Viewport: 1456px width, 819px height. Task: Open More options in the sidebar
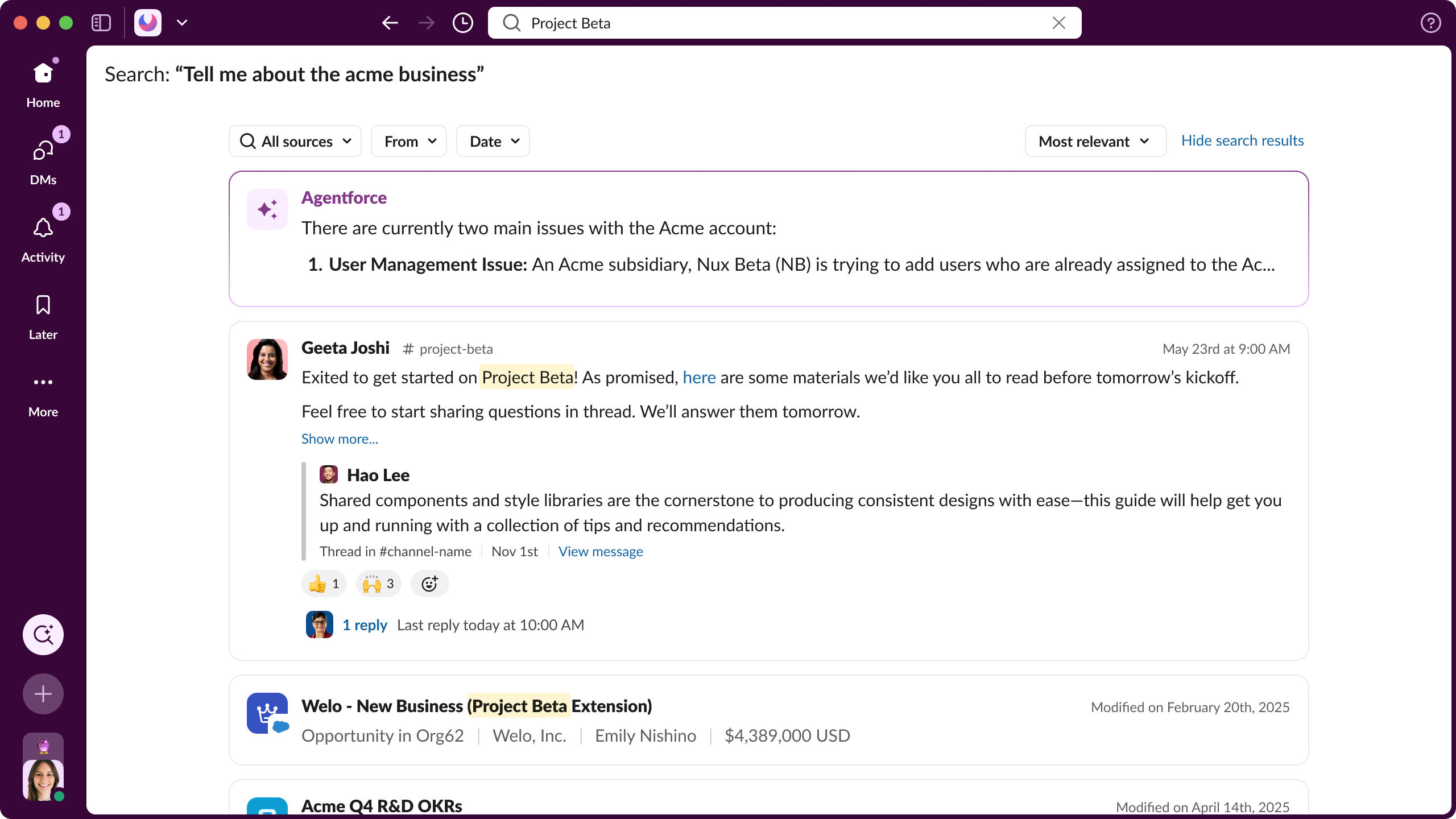click(43, 394)
